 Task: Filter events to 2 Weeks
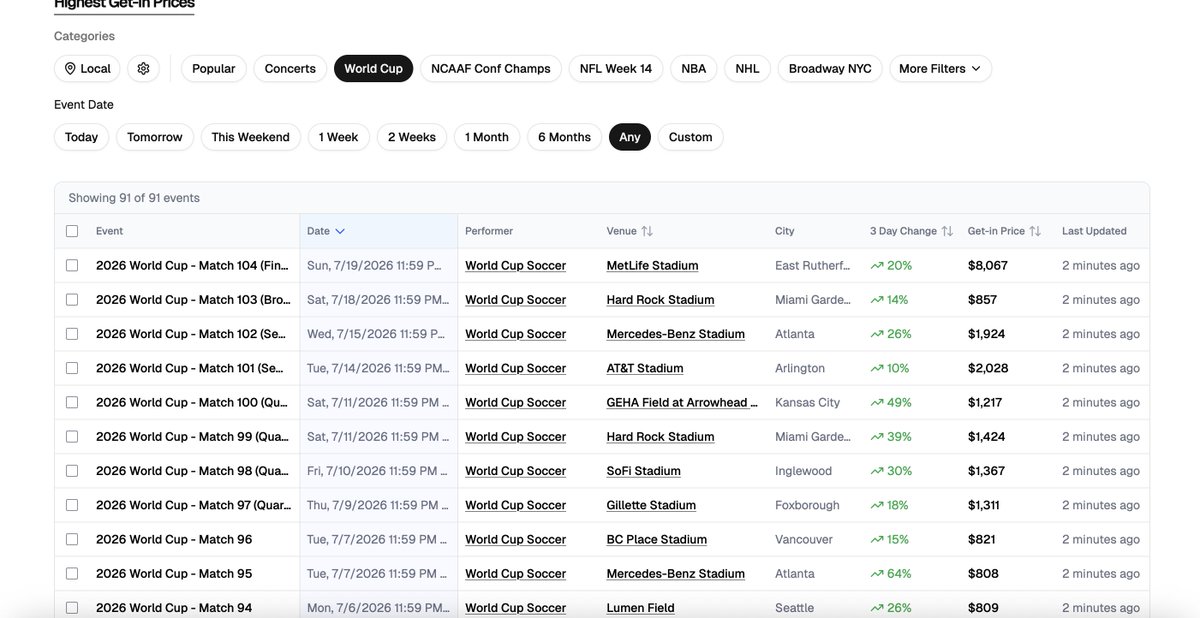(x=412, y=137)
